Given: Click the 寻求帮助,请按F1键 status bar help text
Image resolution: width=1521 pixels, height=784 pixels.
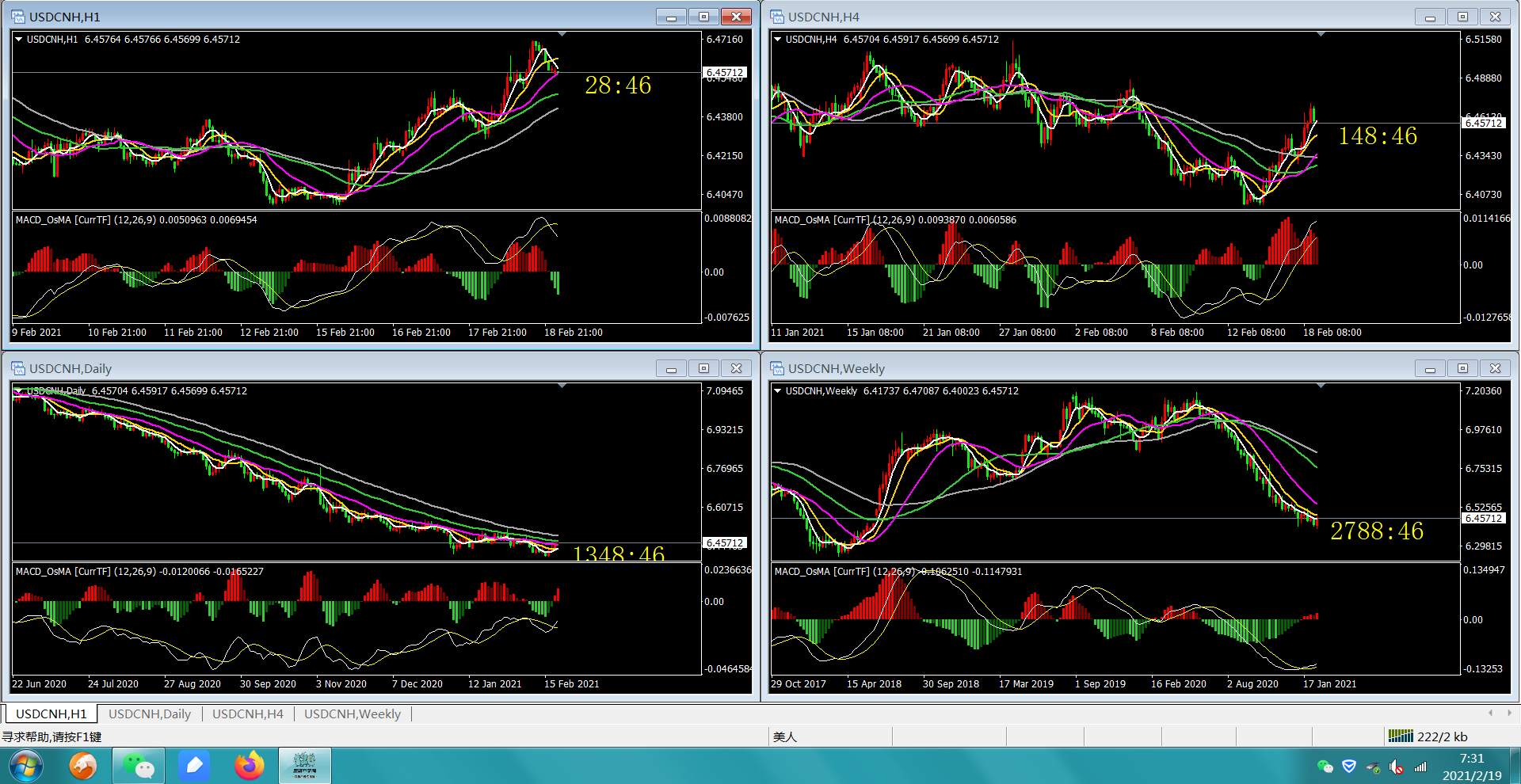Looking at the screenshot, I should tap(51, 736).
